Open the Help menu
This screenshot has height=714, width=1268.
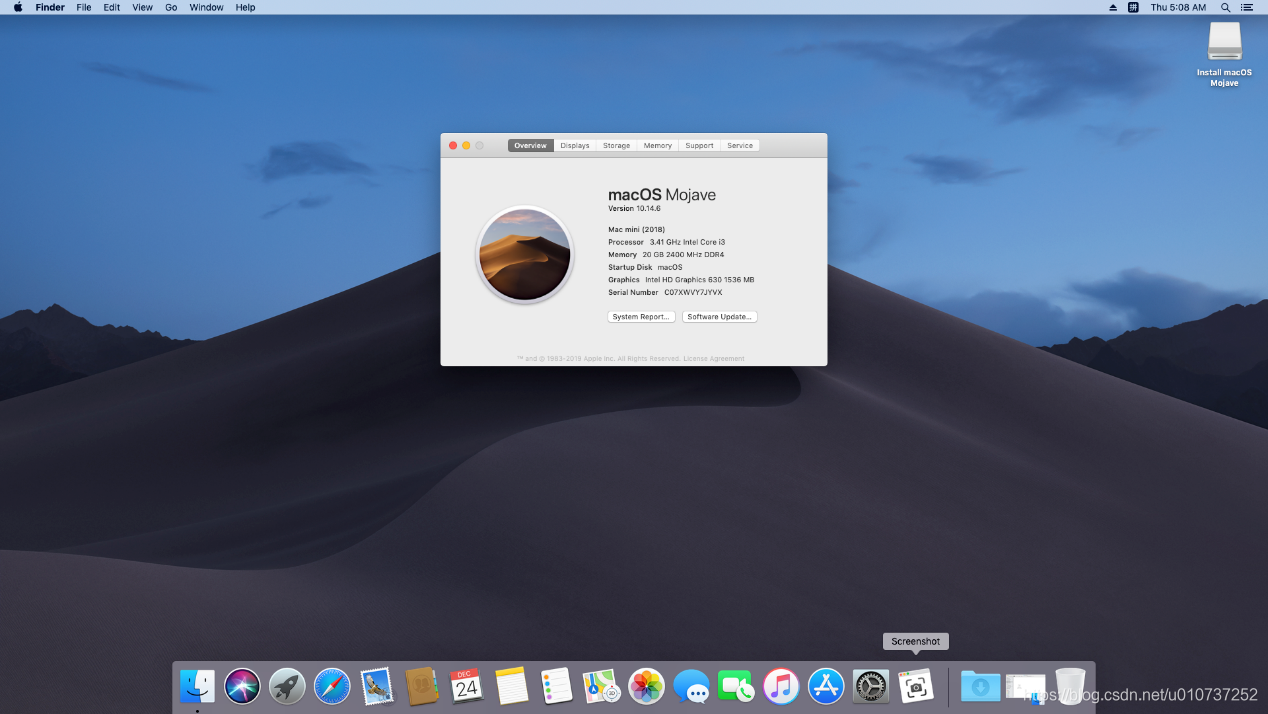point(245,7)
